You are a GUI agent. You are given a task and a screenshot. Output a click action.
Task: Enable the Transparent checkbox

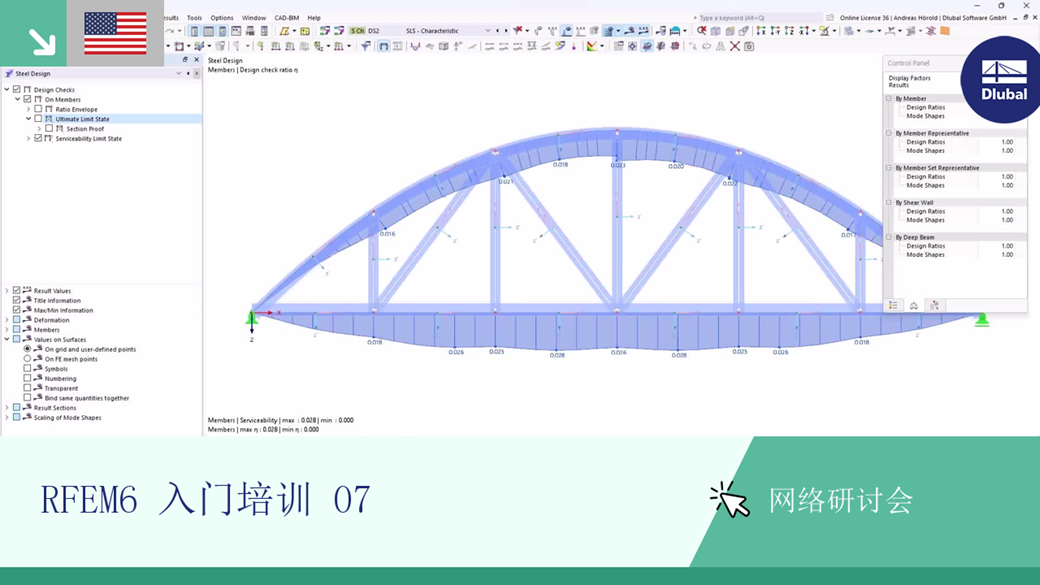27,388
